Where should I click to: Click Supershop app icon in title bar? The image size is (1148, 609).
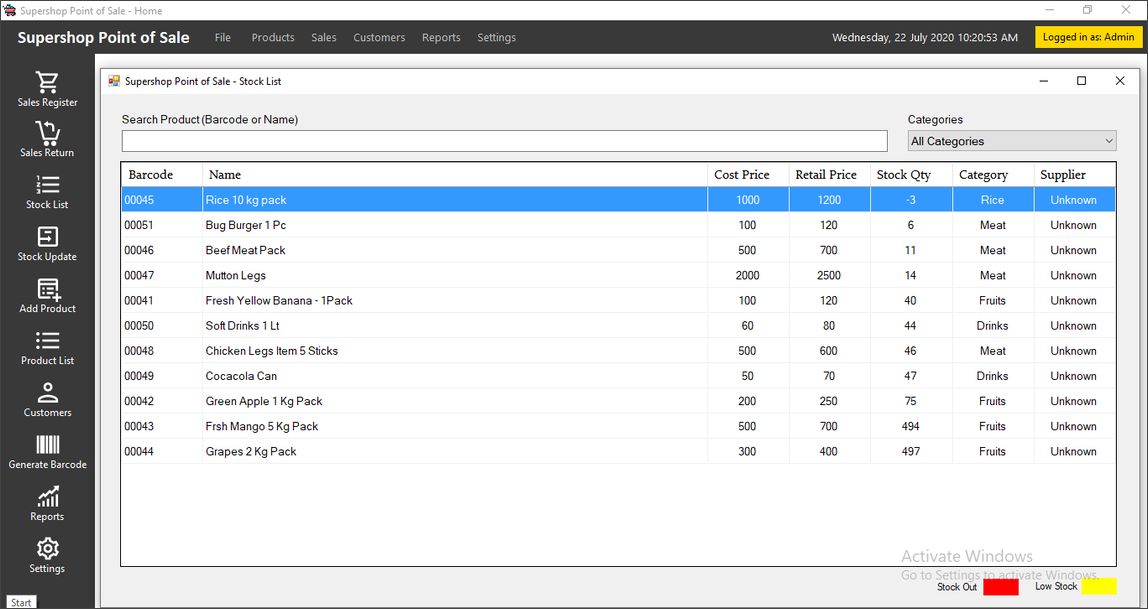point(10,10)
